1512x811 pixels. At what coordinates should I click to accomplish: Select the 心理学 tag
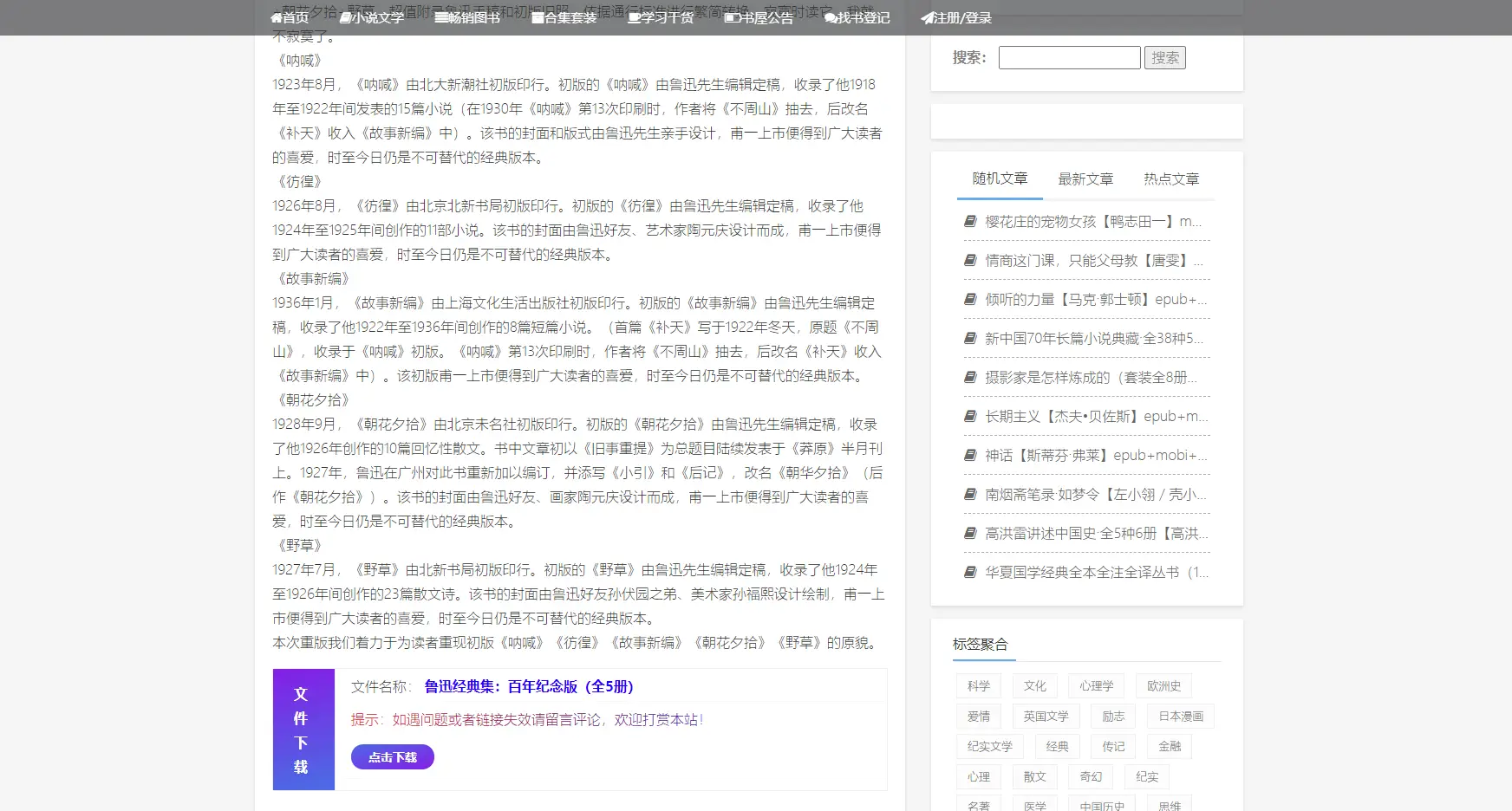click(1097, 685)
